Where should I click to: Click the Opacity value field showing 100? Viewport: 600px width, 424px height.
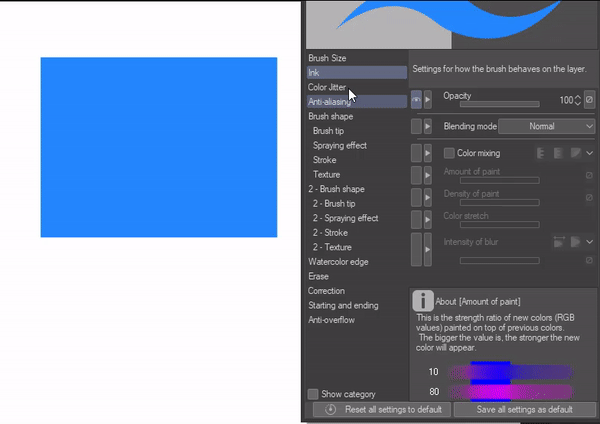click(566, 100)
